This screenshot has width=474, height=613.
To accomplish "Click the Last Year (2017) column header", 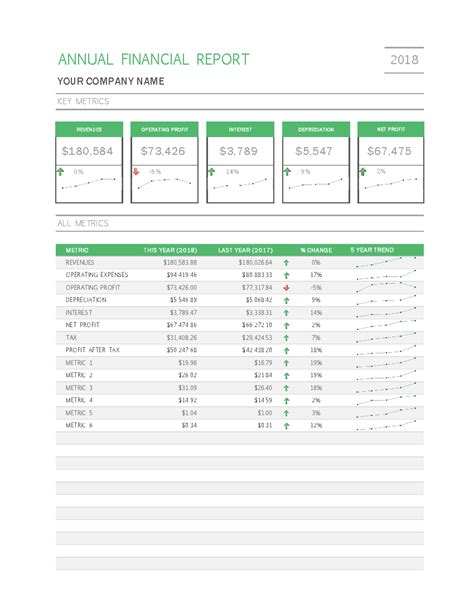I will coord(245,250).
